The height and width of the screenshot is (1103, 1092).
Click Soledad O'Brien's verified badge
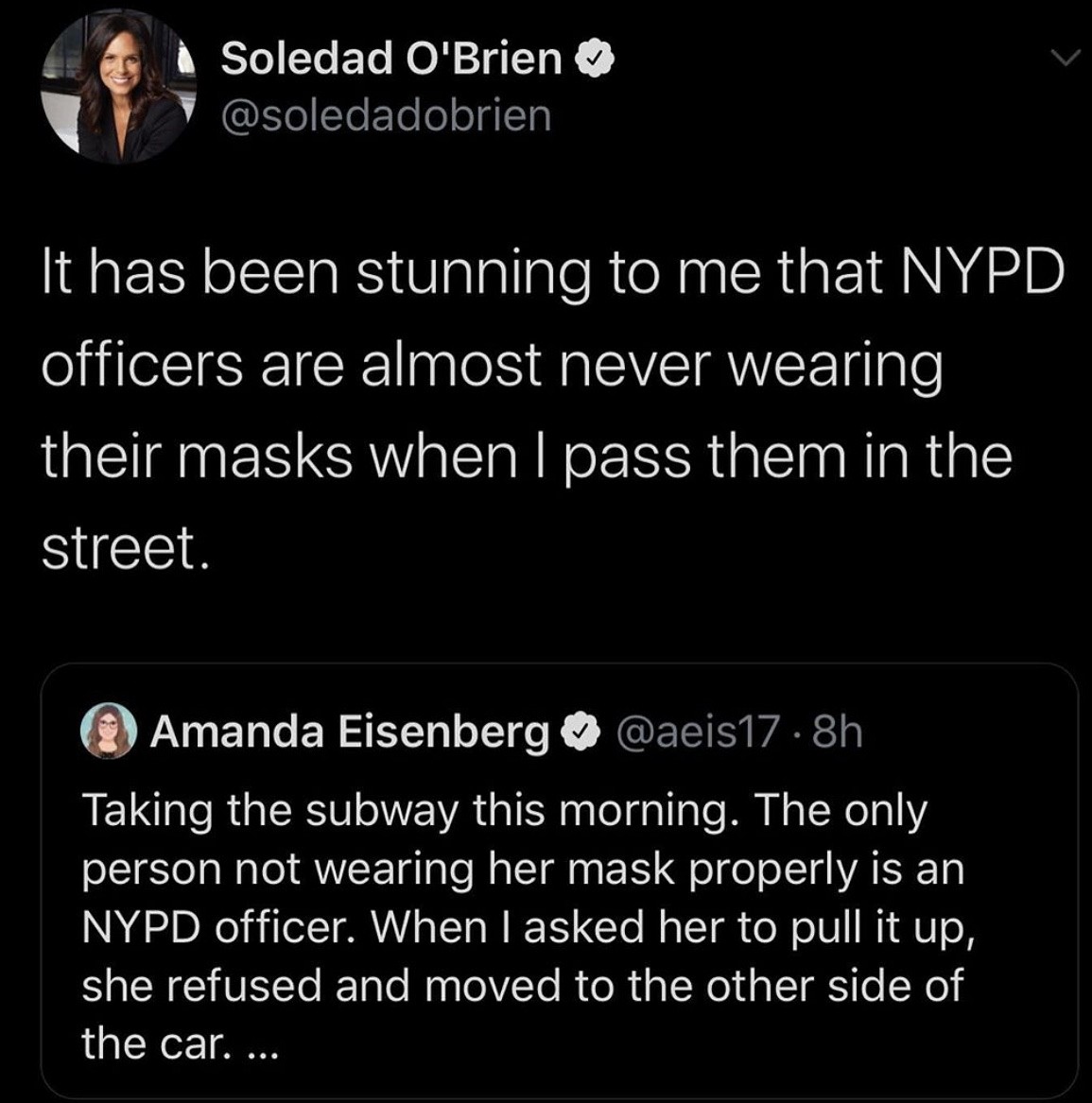tap(596, 60)
